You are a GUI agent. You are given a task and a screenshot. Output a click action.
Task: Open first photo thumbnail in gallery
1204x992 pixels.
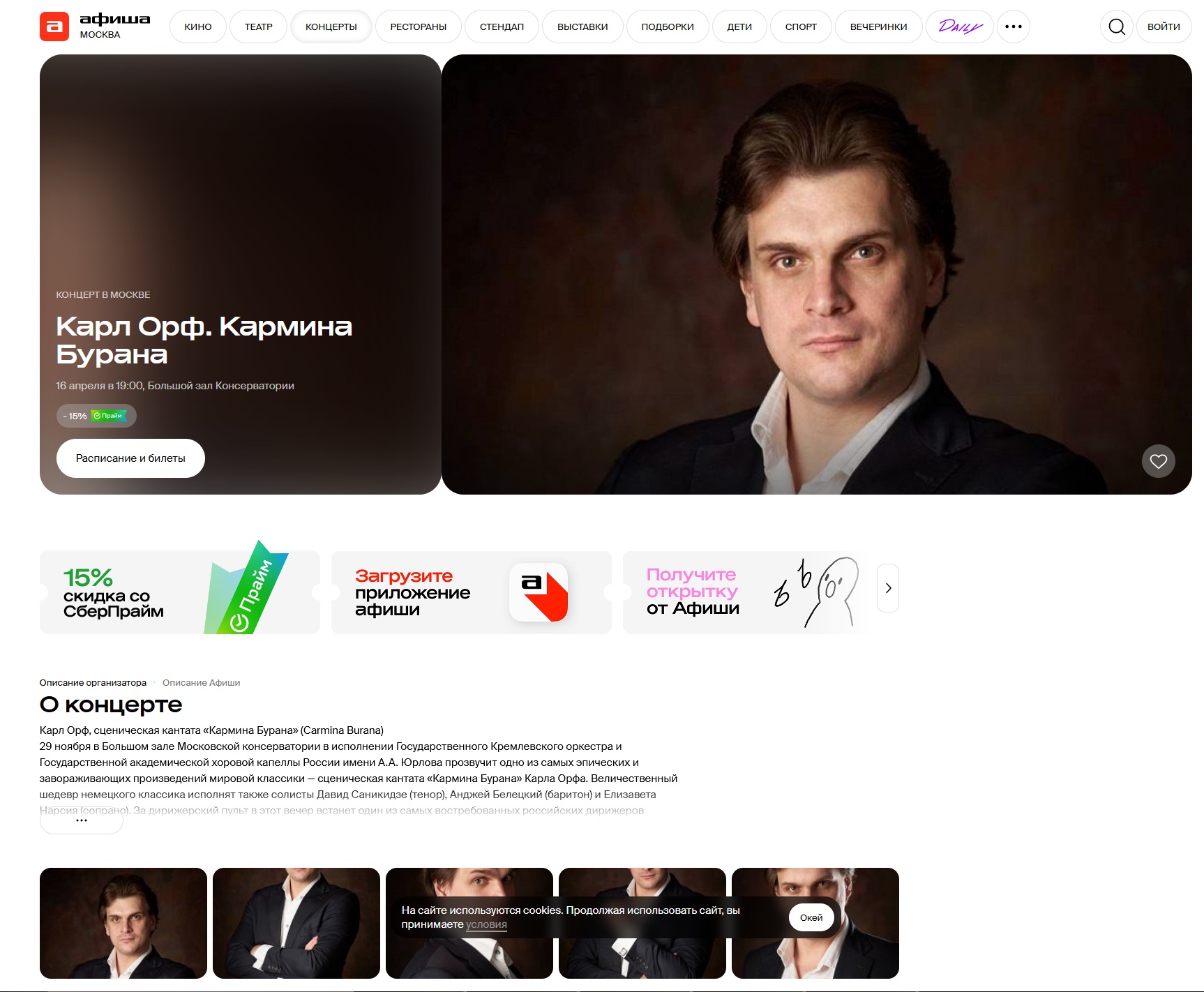tap(123, 923)
